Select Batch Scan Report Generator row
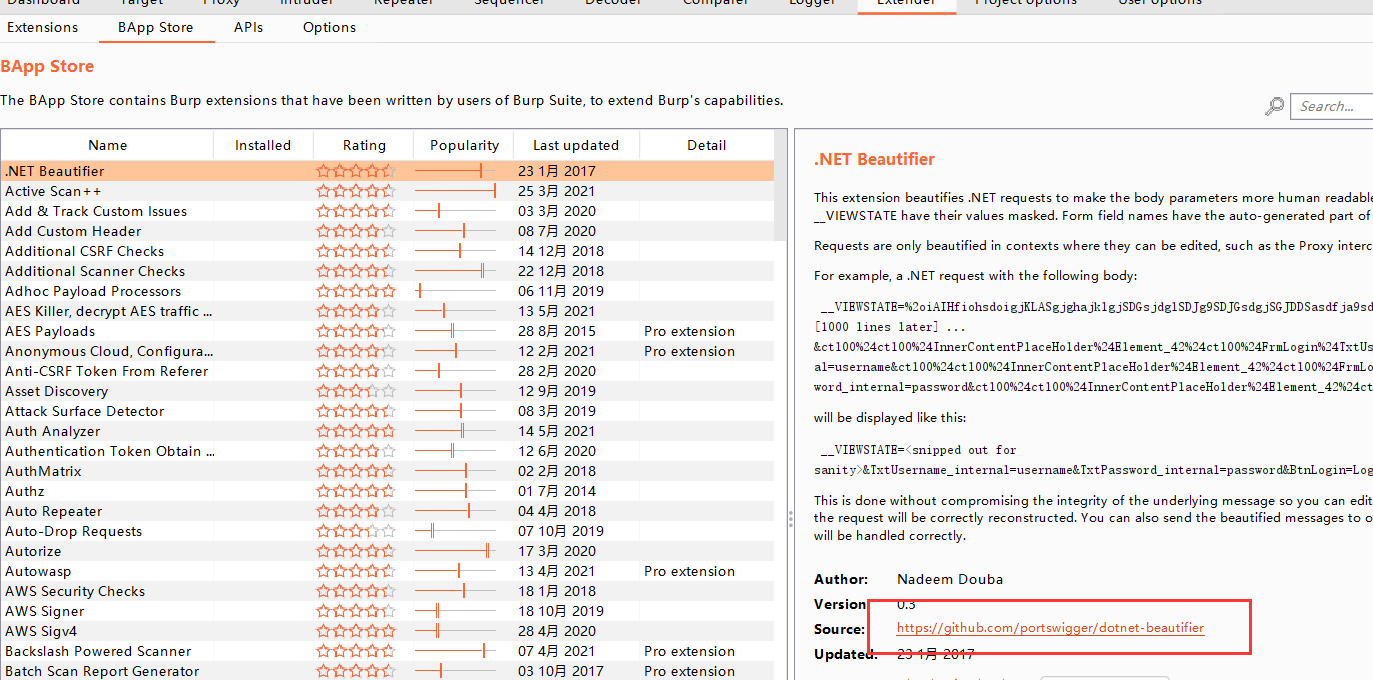The image size is (1373, 680). [x=387, y=671]
